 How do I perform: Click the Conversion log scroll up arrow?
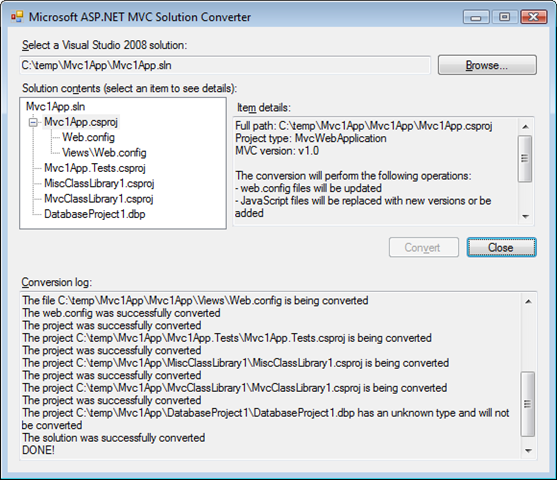528,301
